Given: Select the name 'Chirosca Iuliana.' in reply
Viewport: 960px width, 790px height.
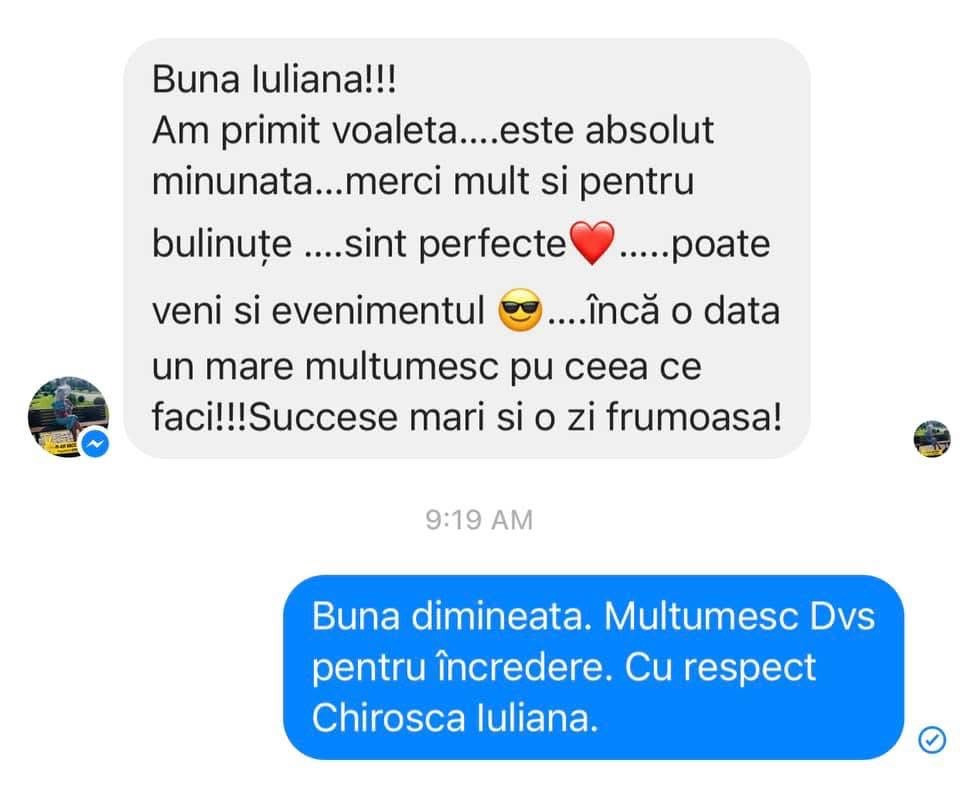Looking at the screenshot, I should [x=455, y=717].
